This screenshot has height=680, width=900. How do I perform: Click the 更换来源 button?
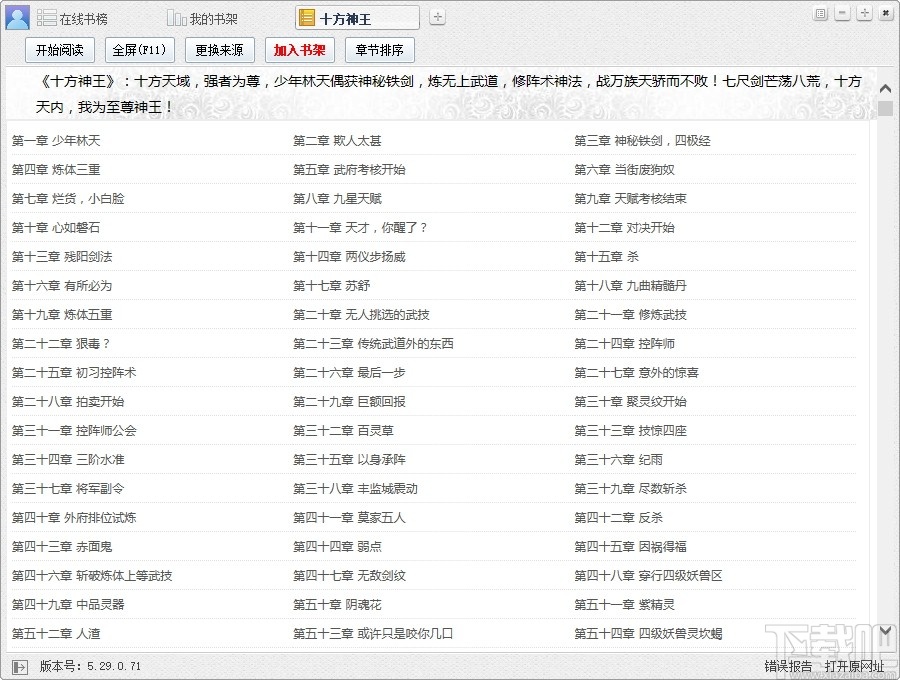coord(219,50)
